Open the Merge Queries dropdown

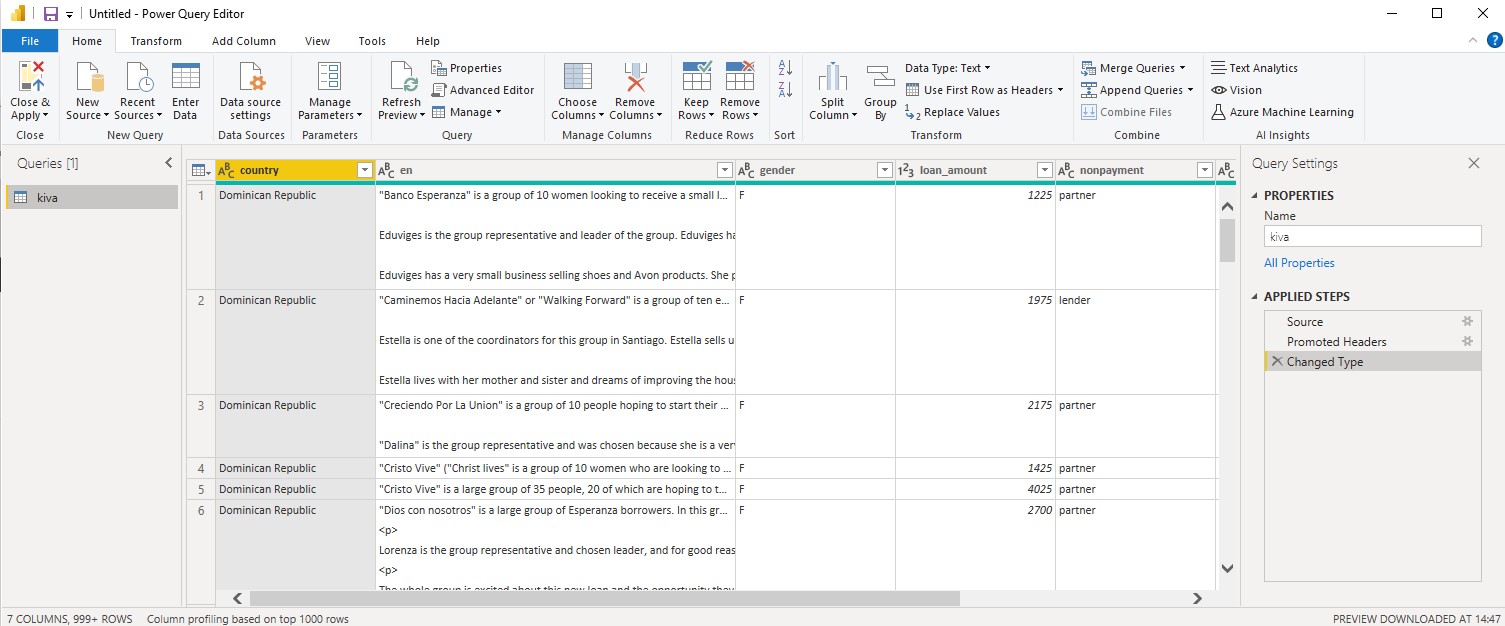click(1134, 68)
